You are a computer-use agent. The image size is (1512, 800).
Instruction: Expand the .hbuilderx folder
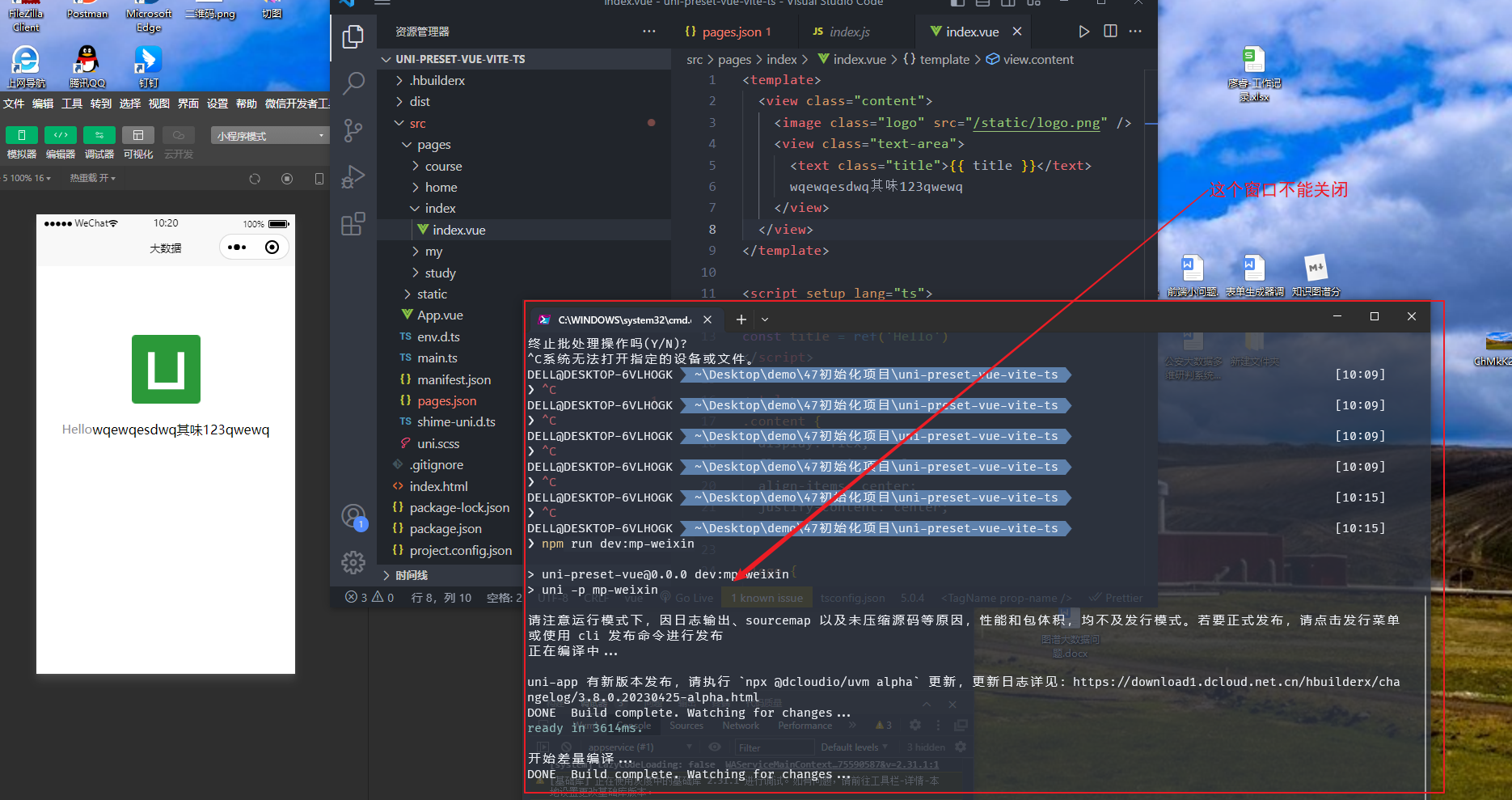[x=437, y=80]
